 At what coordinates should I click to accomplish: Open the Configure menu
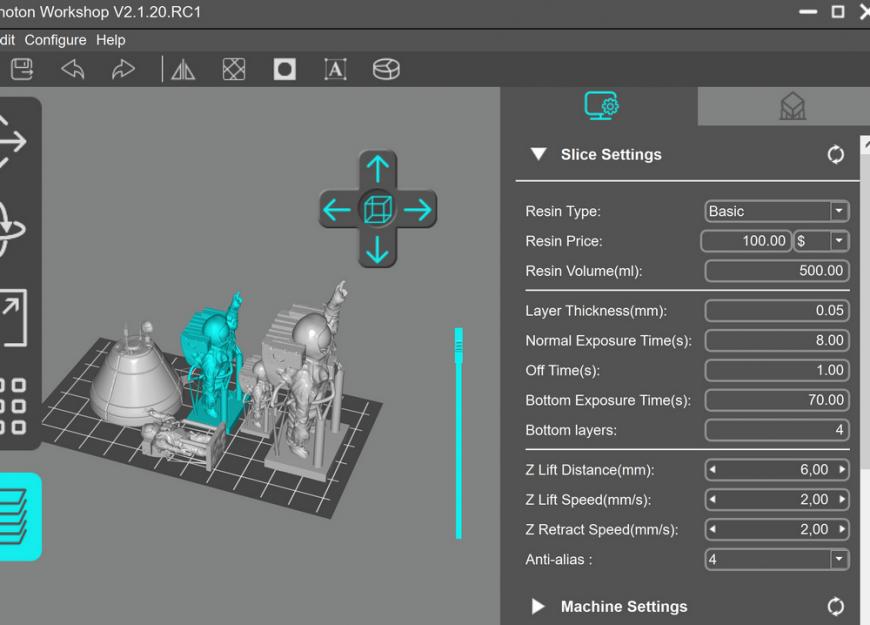pos(56,40)
